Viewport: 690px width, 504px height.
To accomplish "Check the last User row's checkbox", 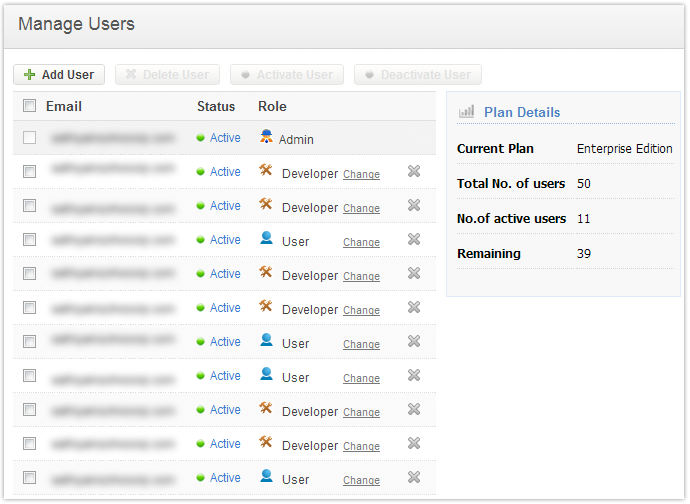I will 29,477.
